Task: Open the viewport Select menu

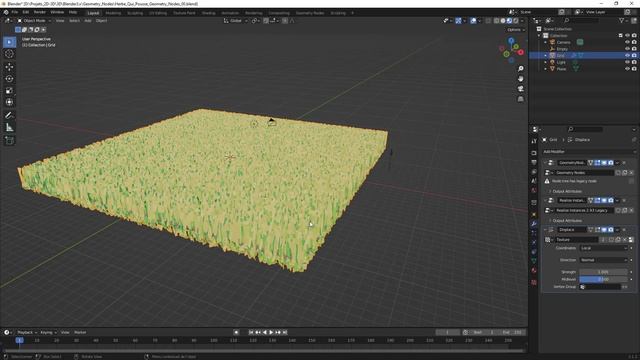Action: point(74,20)
